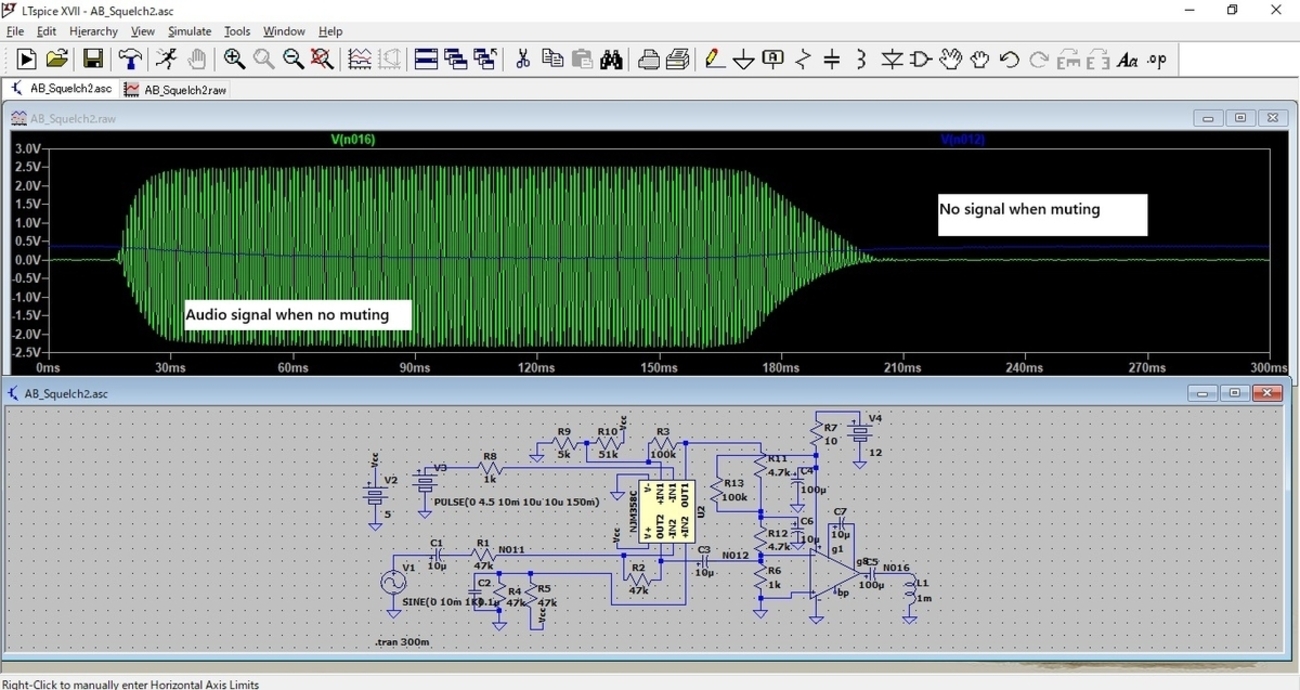Click the Run simulation icon
This screenshot has width=1300, height=690.
(x=166, y=60)
